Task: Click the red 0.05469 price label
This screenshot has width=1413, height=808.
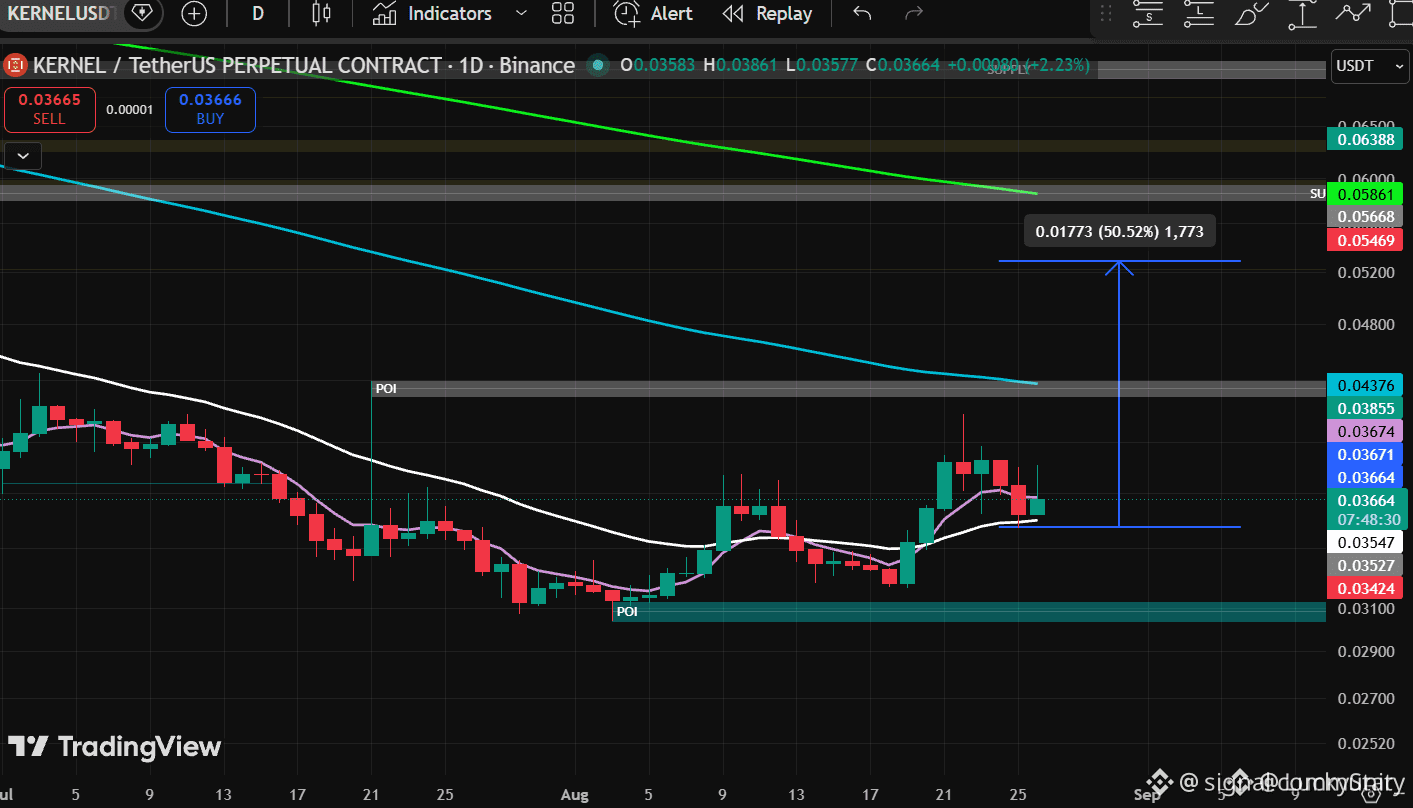Action: coord(1365,240)
